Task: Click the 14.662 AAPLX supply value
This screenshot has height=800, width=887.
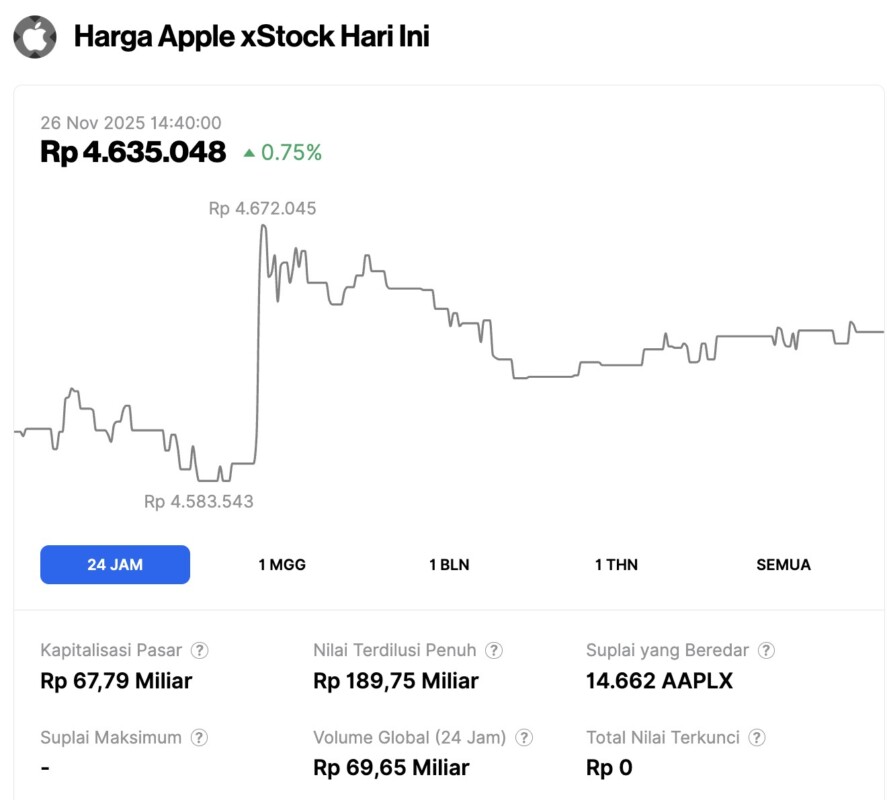Action: (659, 681)
